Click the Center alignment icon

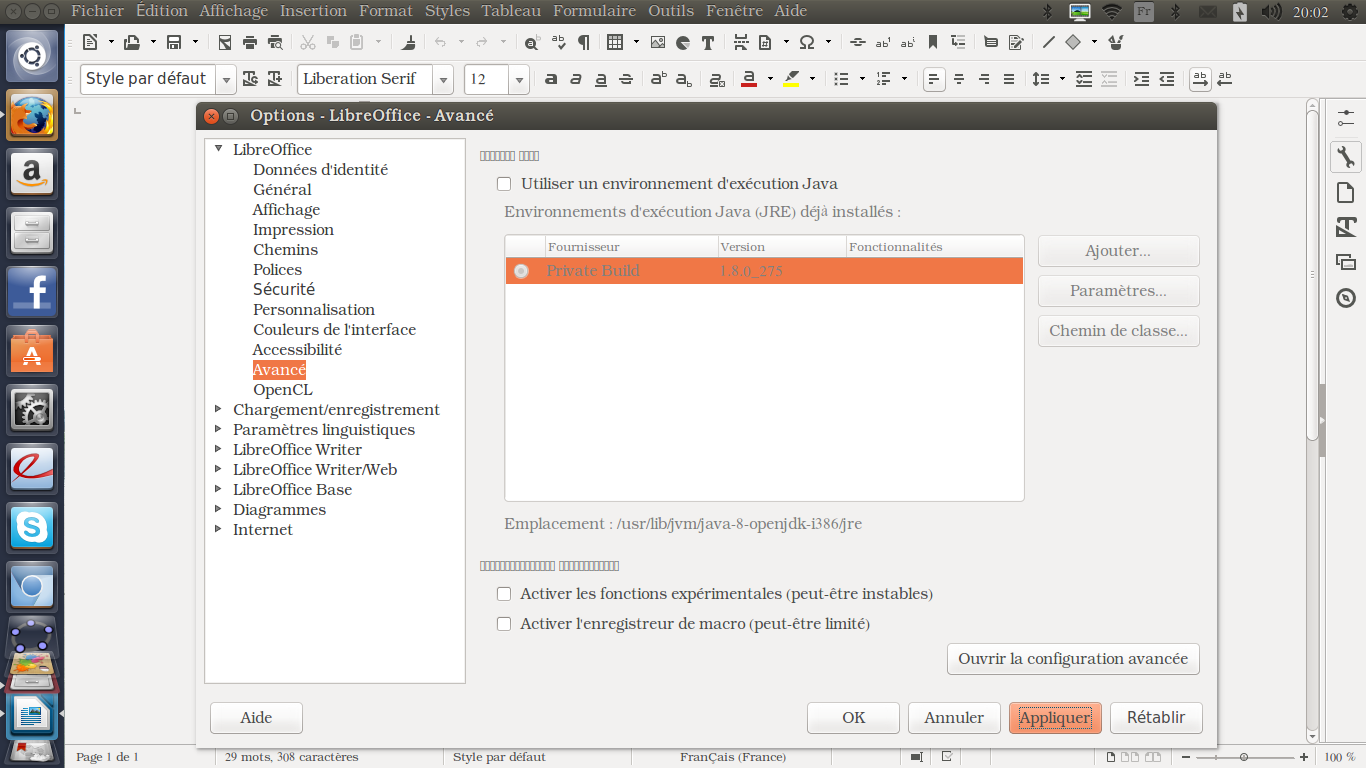tap(959, 79)
